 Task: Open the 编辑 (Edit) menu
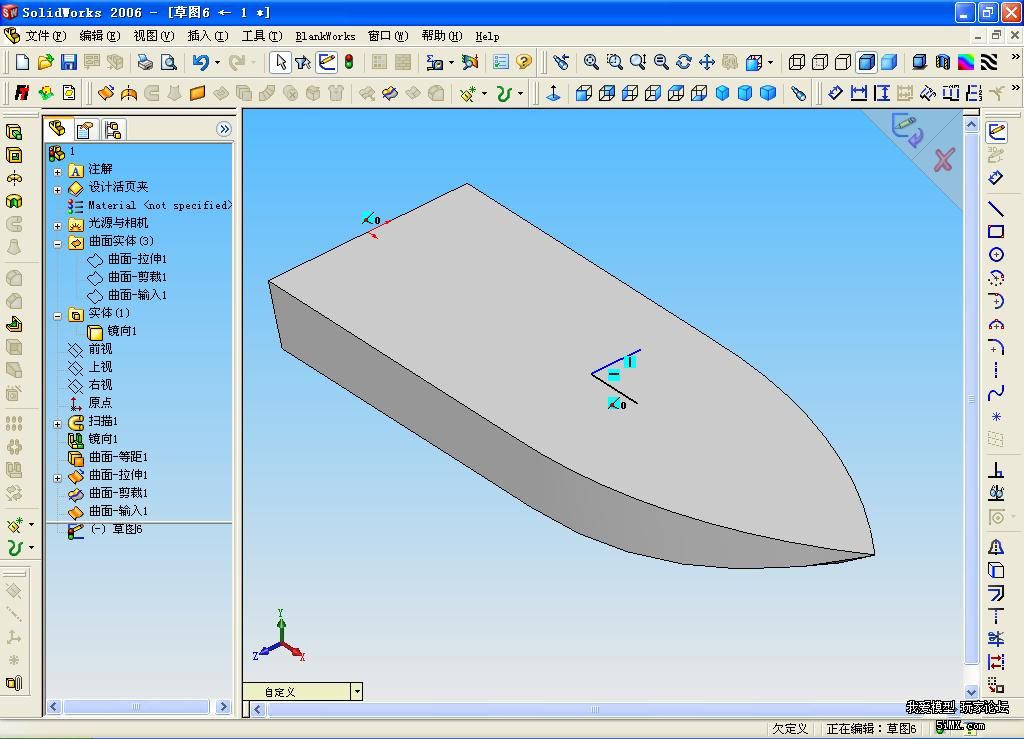pos(100,36)
